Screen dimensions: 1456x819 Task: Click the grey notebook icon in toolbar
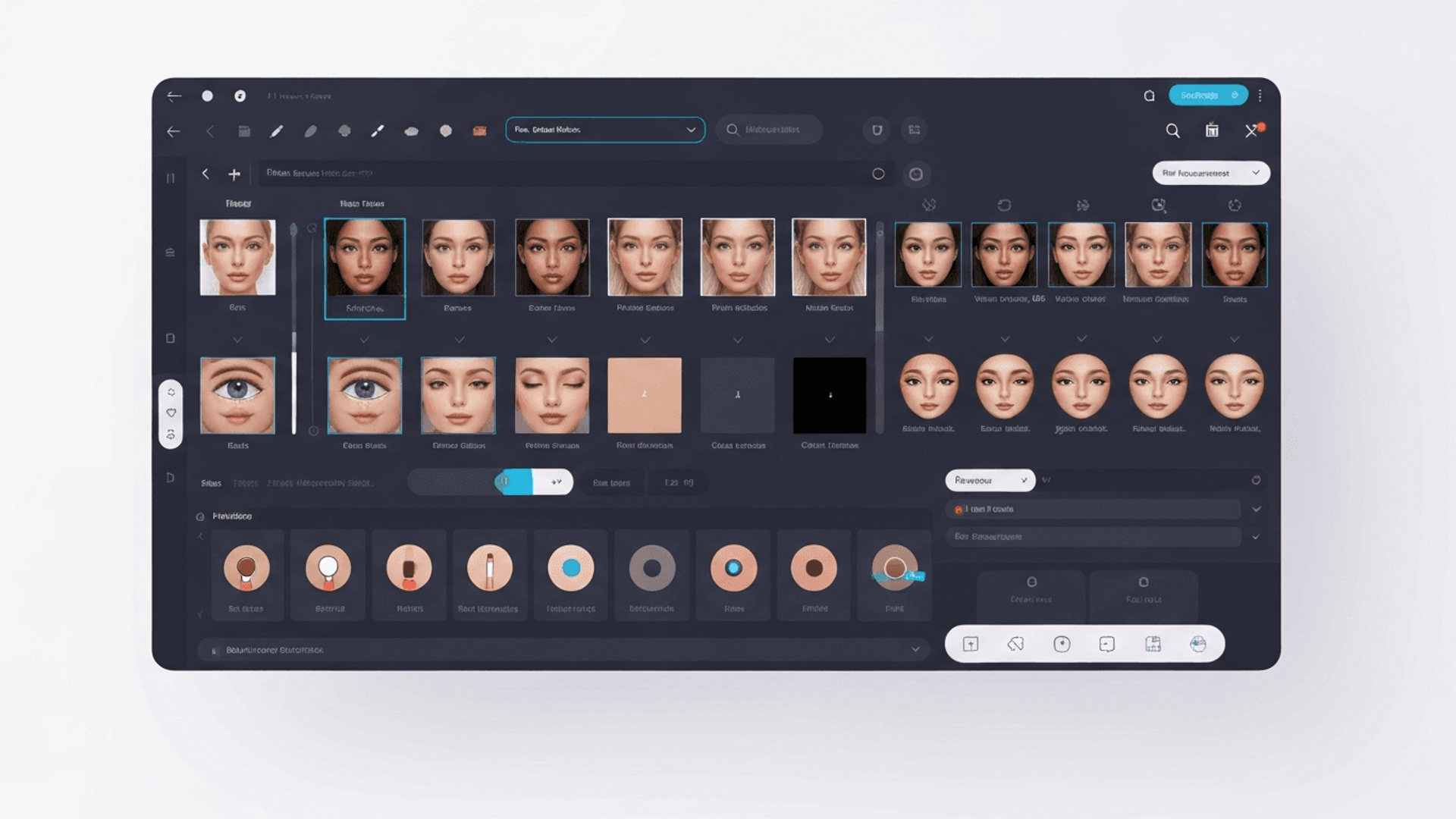[x=244, y=131]
